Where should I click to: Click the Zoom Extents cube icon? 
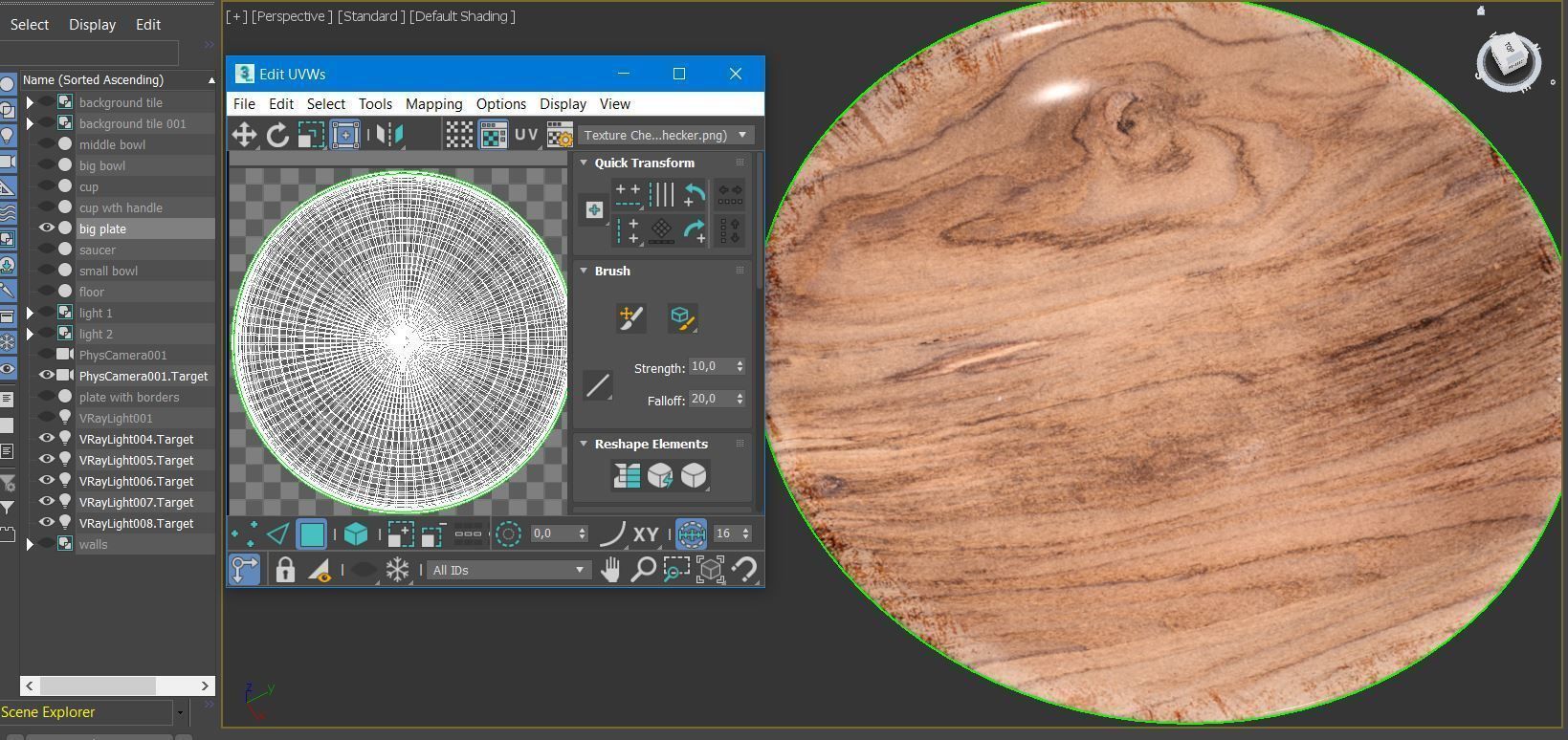[x=710, y=570]
